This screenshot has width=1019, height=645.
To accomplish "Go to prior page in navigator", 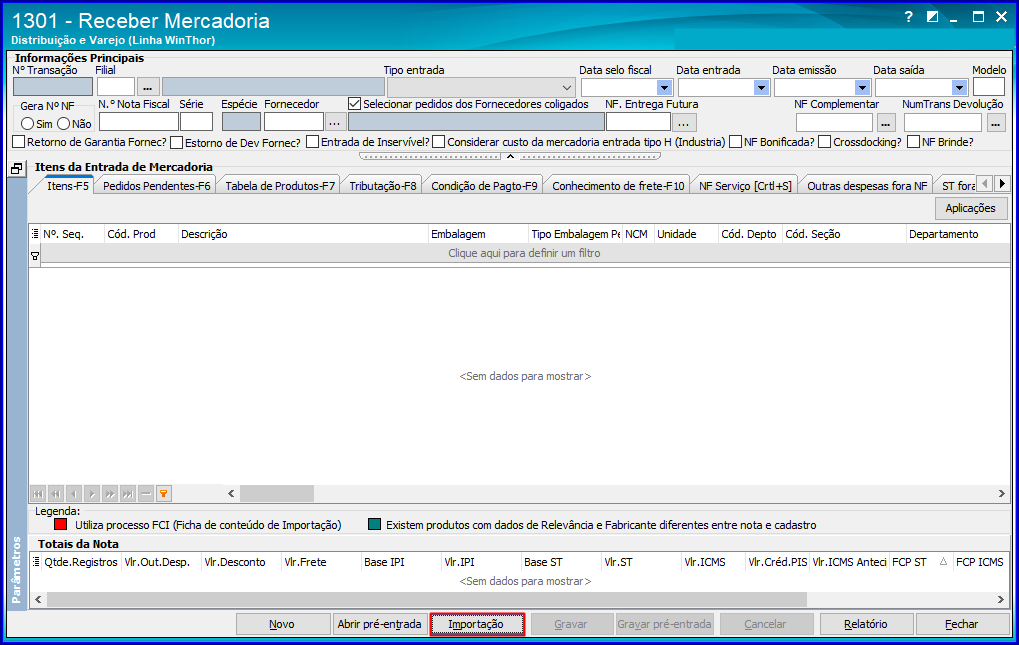I will pyautogui.click(x=57, y=494).
